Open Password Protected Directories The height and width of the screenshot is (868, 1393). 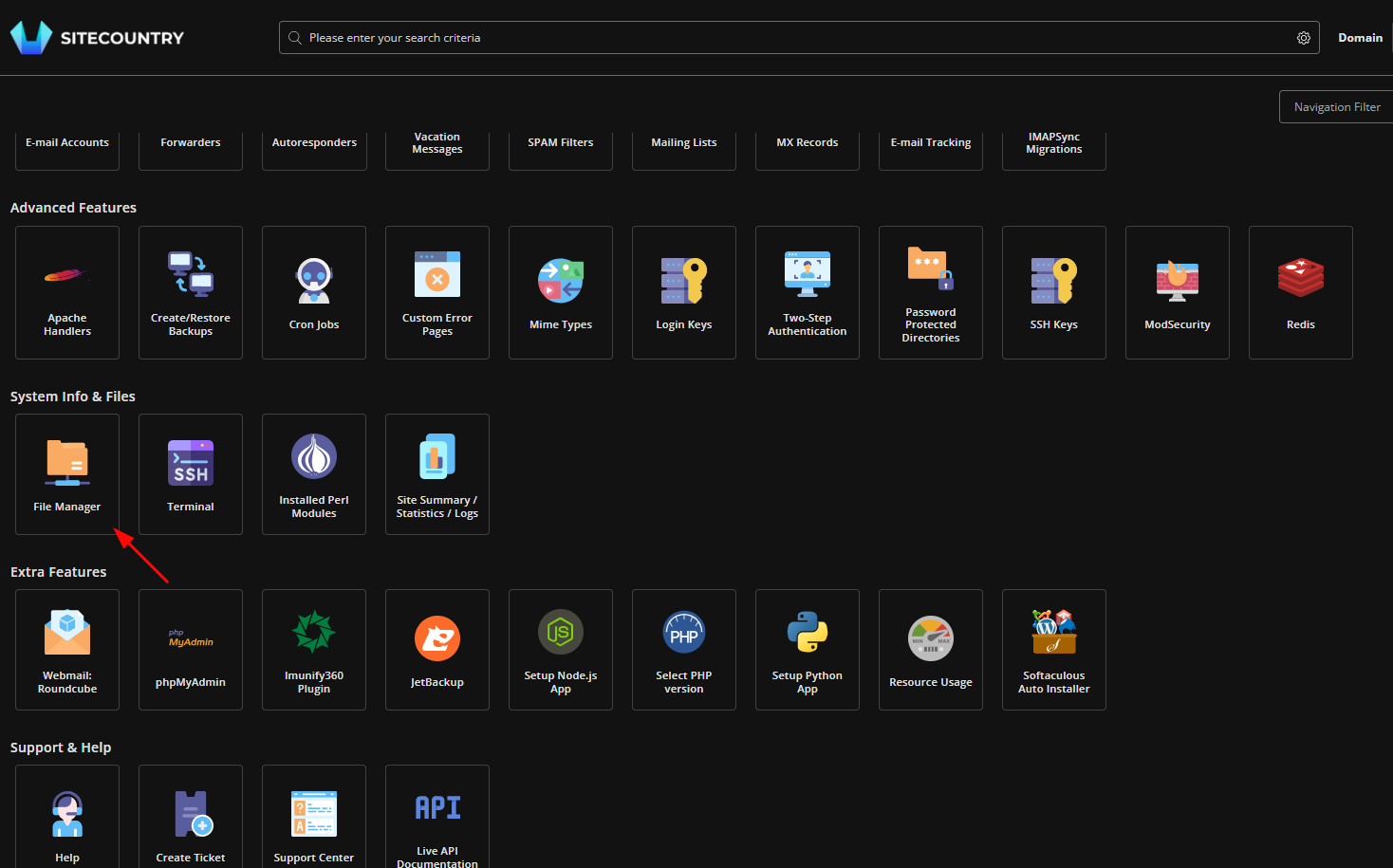[x=931, y=292]
